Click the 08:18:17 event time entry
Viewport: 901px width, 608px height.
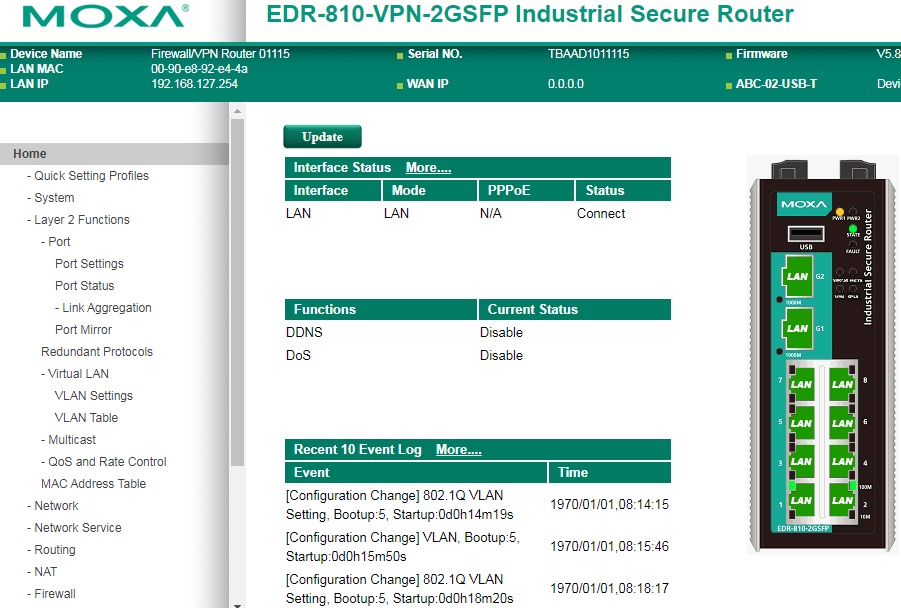(610, 588)
